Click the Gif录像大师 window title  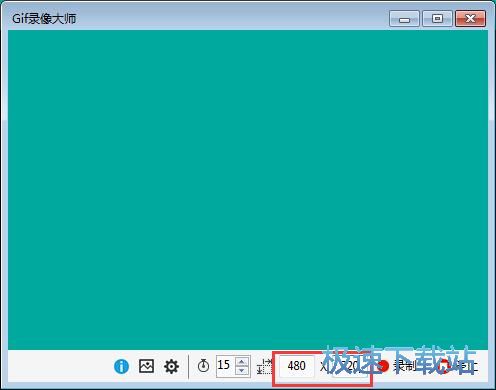(x=44, y=18)
